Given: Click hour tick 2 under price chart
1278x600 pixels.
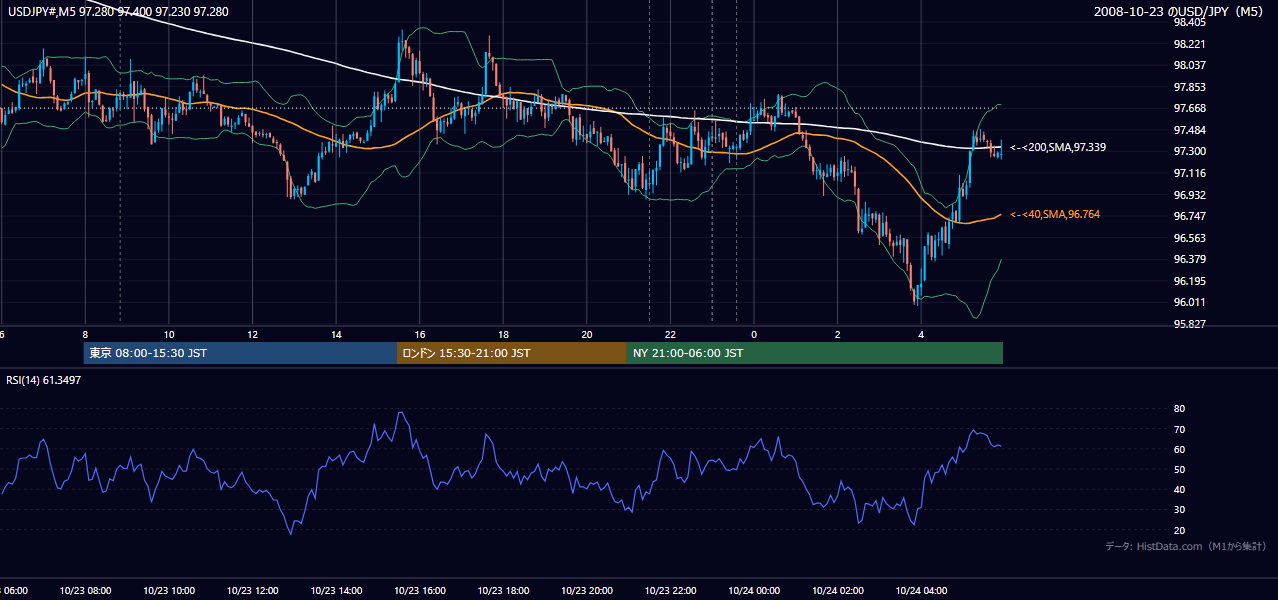Looking at the screenshot, I should (837, 334).
